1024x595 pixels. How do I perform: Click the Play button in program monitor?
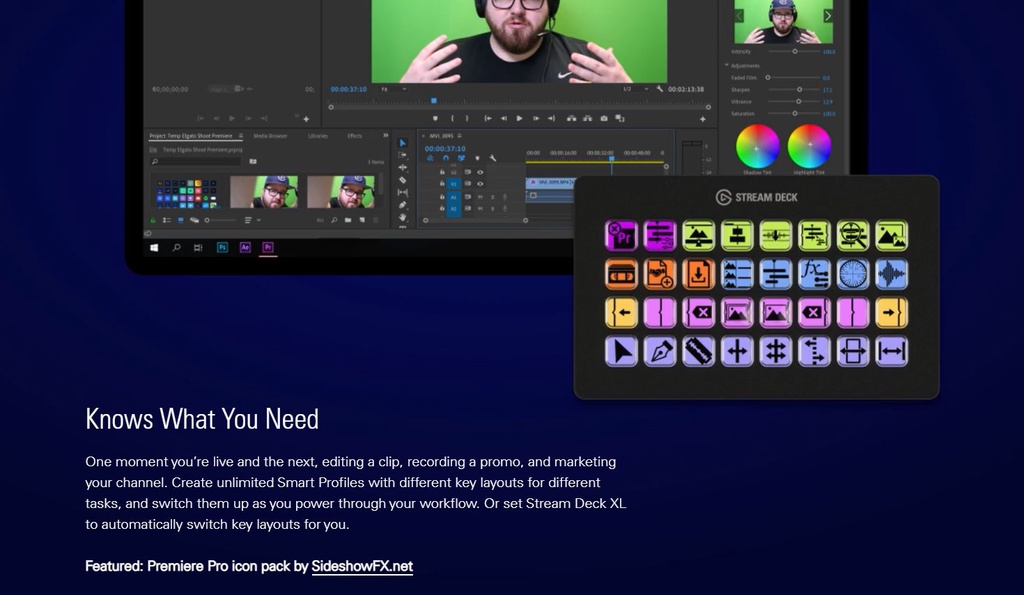(519, 118)
